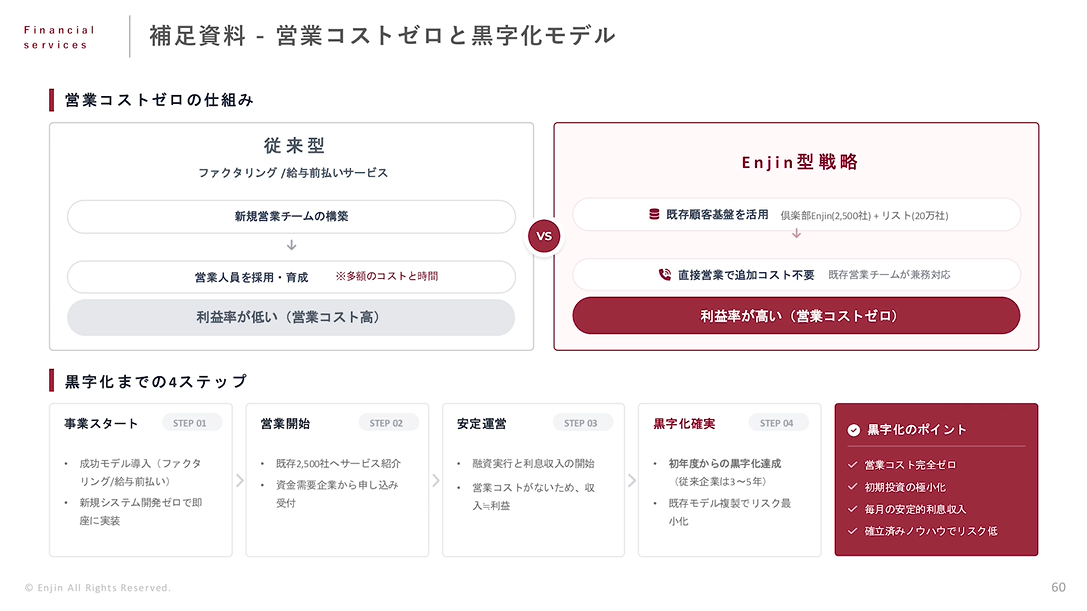Toggle the checkmark beside 初期投資の極小化
Screen dimensions: 1087x611
(852, 487)
